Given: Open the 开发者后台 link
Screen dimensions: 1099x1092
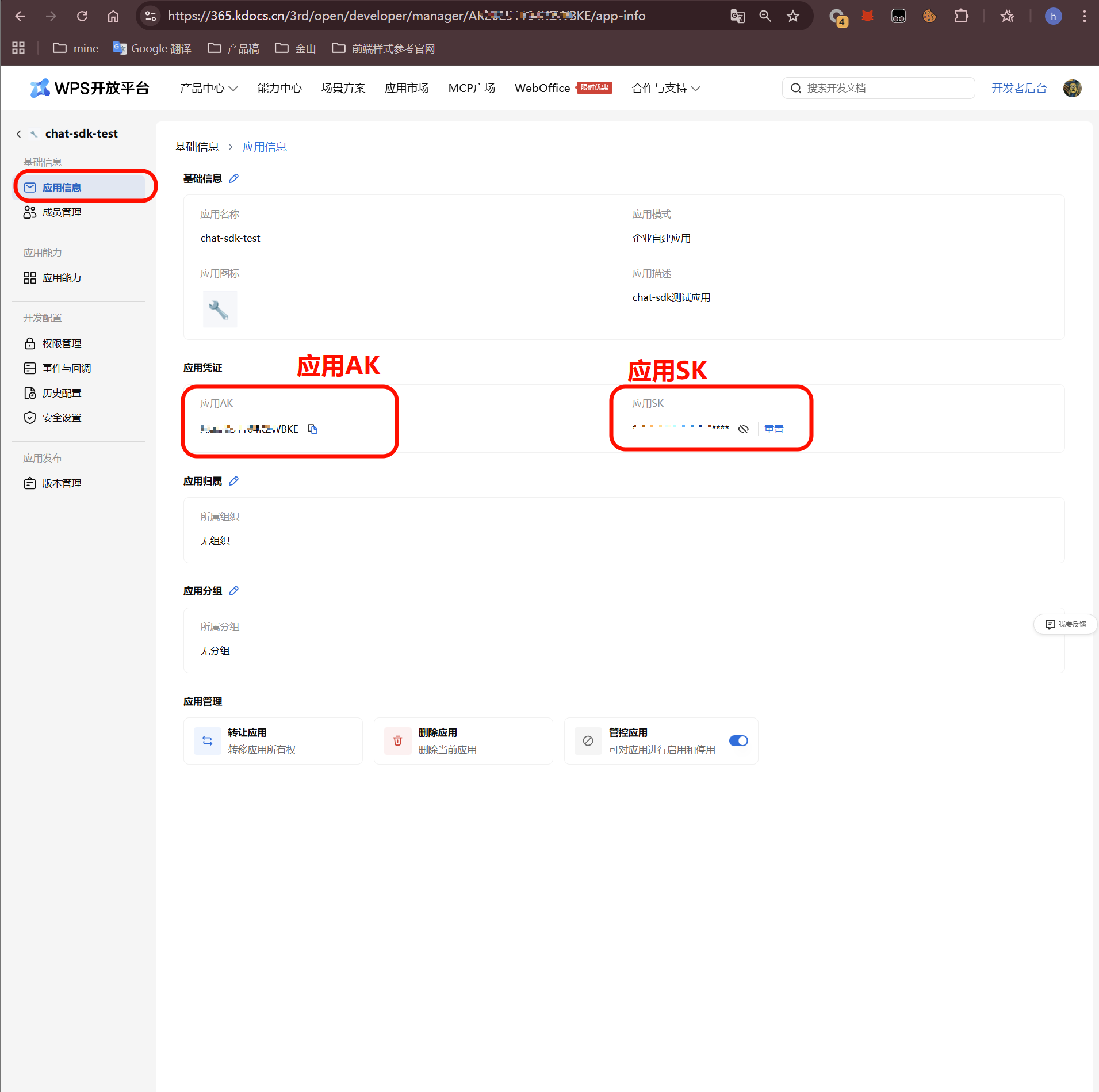Looking at the screenshot, I should click(x=1018, y=88).
